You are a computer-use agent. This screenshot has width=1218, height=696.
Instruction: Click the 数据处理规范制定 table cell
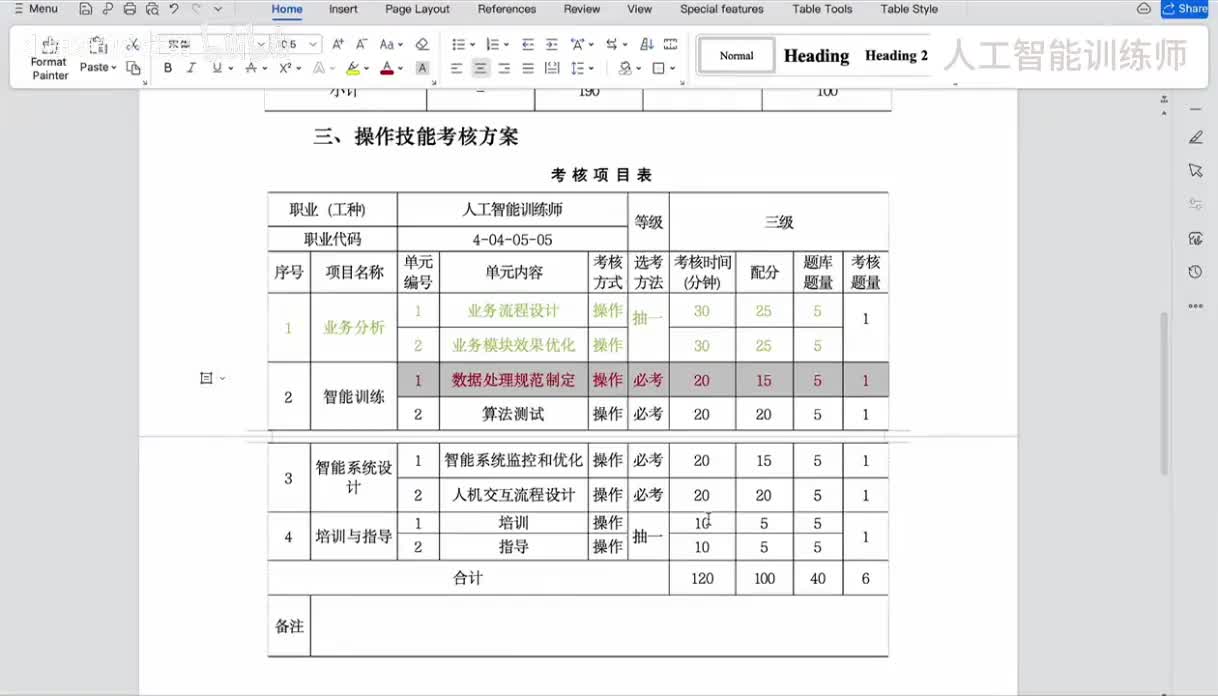pyautogui.click(x=514, y=380)
